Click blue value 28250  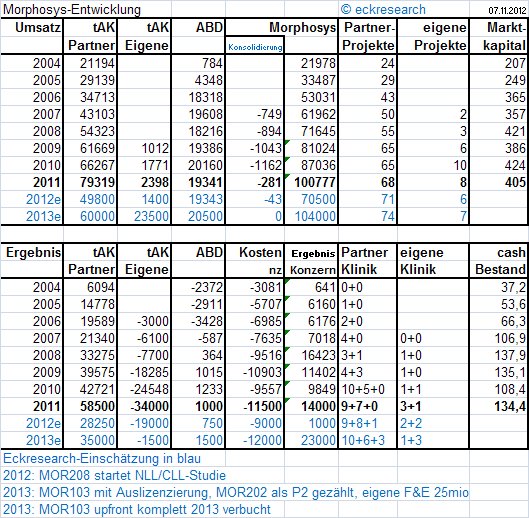97,424
